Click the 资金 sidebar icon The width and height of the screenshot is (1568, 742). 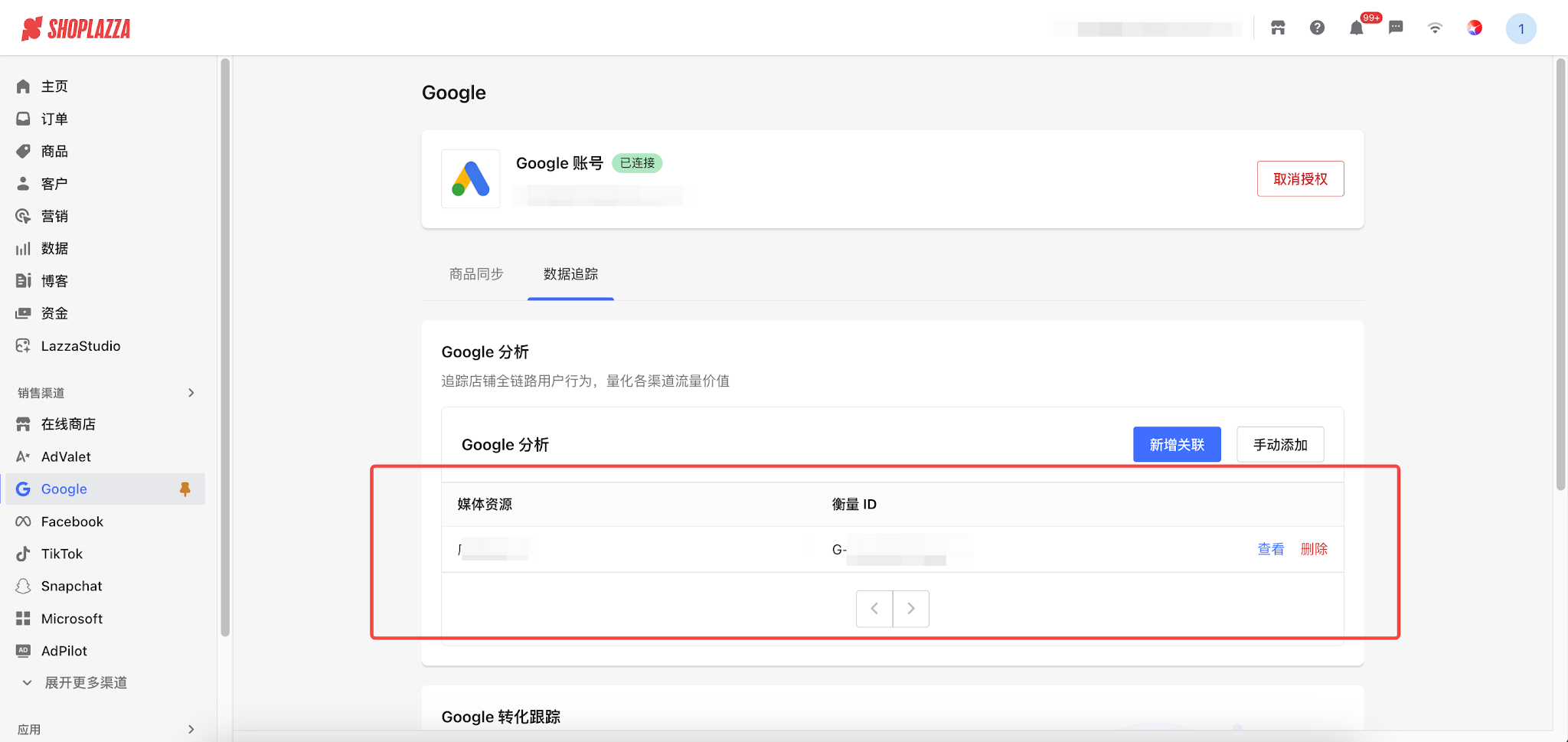pyautogui.click(x=23, y=313)
